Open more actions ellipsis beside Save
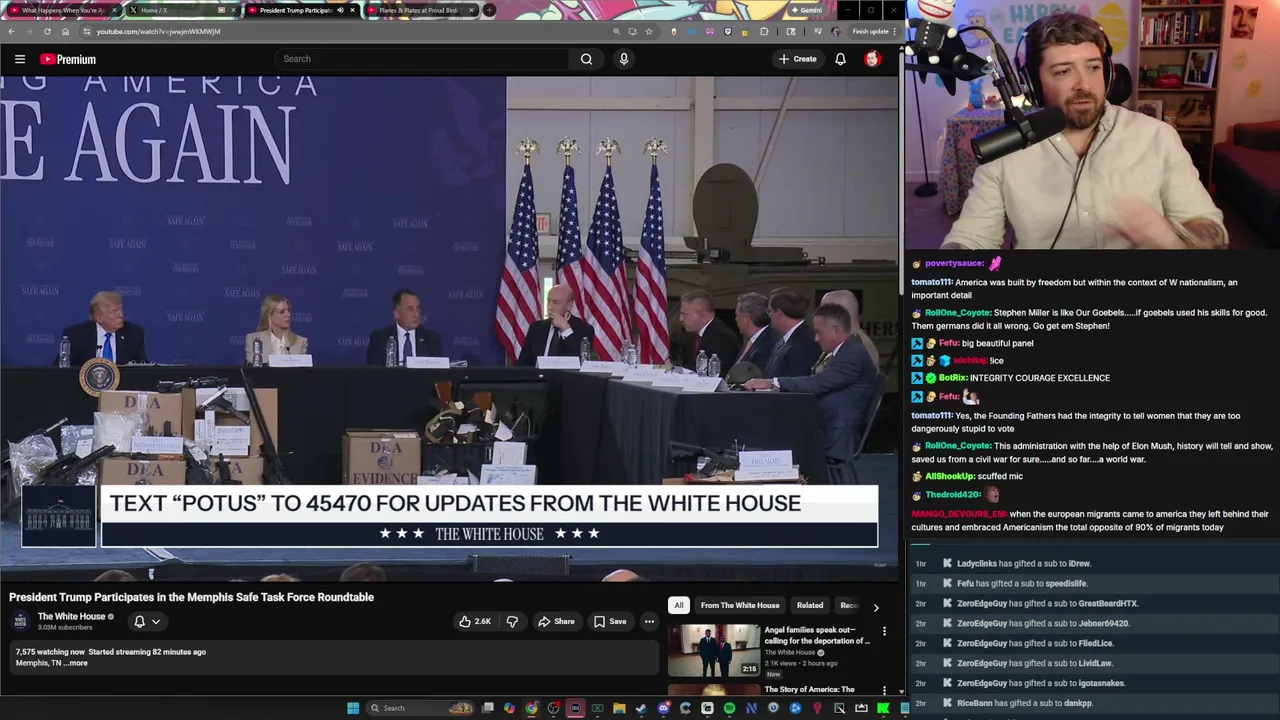The width and height of the screenshot is (1280, 720). tap(649, 621)
